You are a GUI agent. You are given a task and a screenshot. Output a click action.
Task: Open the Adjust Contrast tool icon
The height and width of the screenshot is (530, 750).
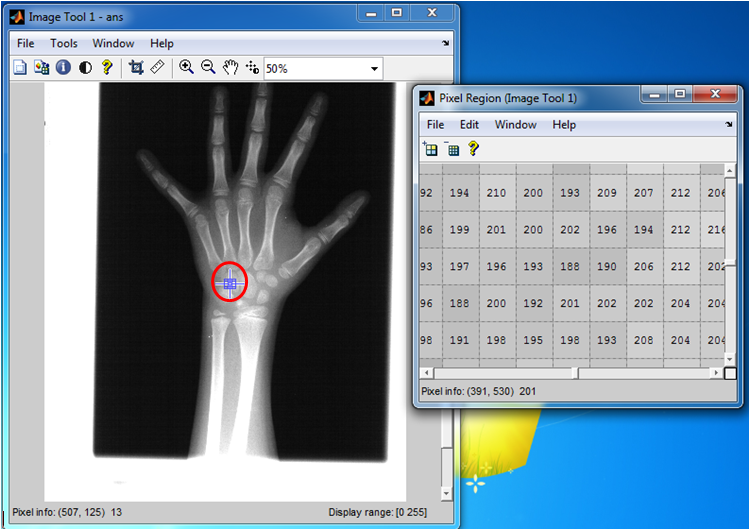tap(85, 67)
